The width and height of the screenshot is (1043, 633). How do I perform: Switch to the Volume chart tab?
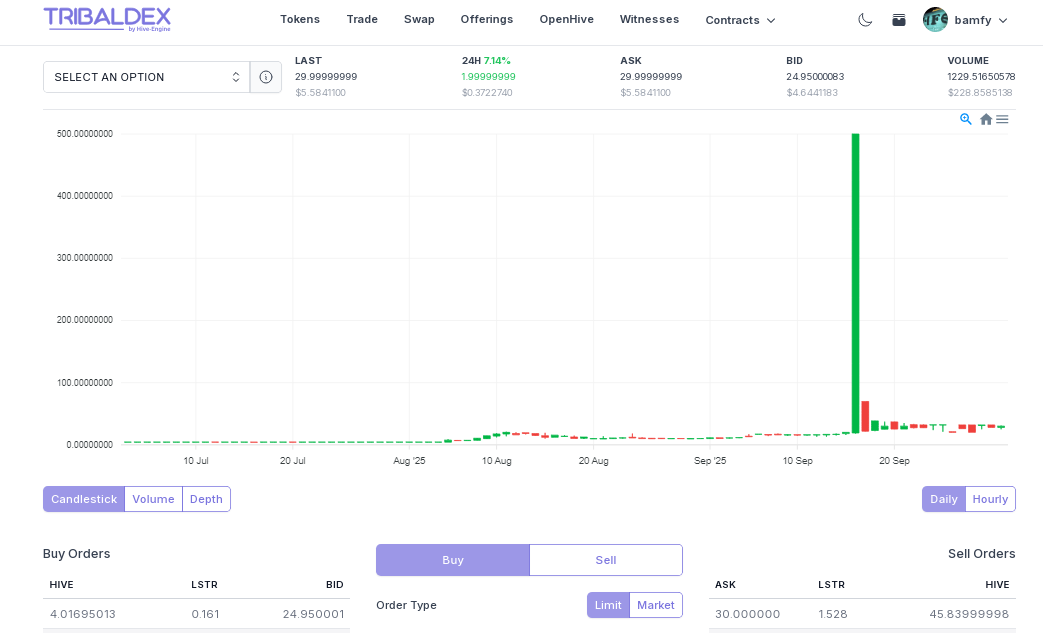(153, 499)
